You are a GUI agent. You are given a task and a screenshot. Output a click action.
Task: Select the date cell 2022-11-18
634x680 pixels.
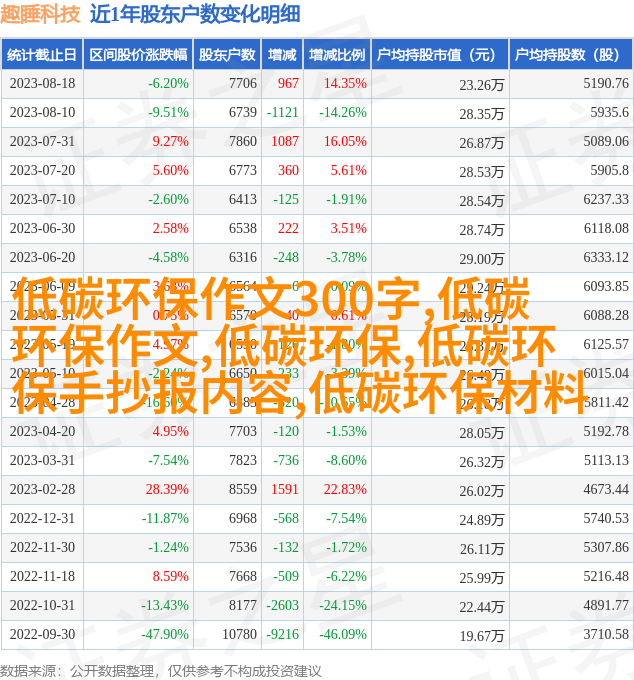tap(42, 577)
